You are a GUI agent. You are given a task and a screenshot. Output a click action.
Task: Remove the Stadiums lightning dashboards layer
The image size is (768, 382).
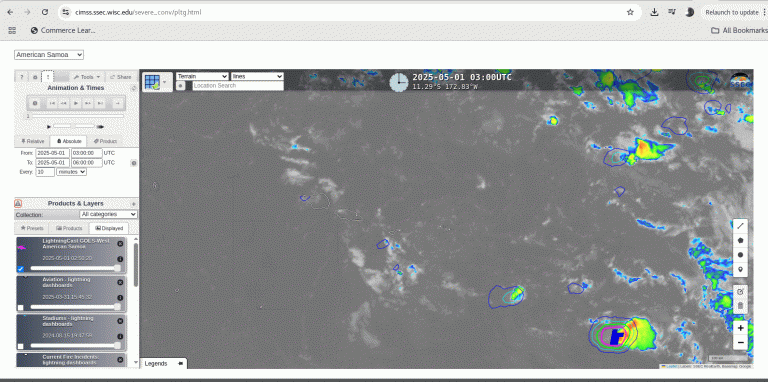tap(120, 321)
